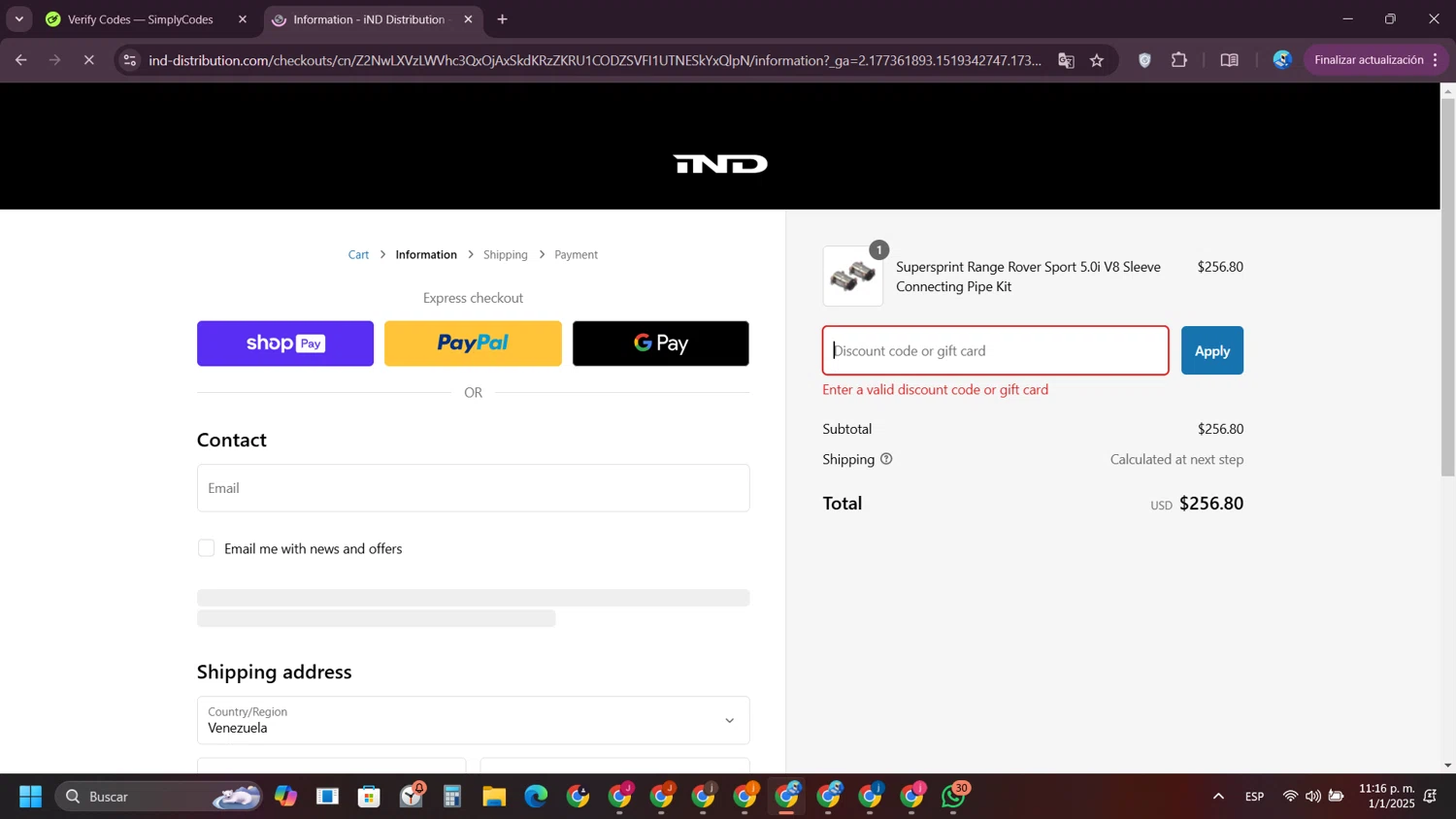
Task: View site information icon in address bar
Action: (130, 60)
